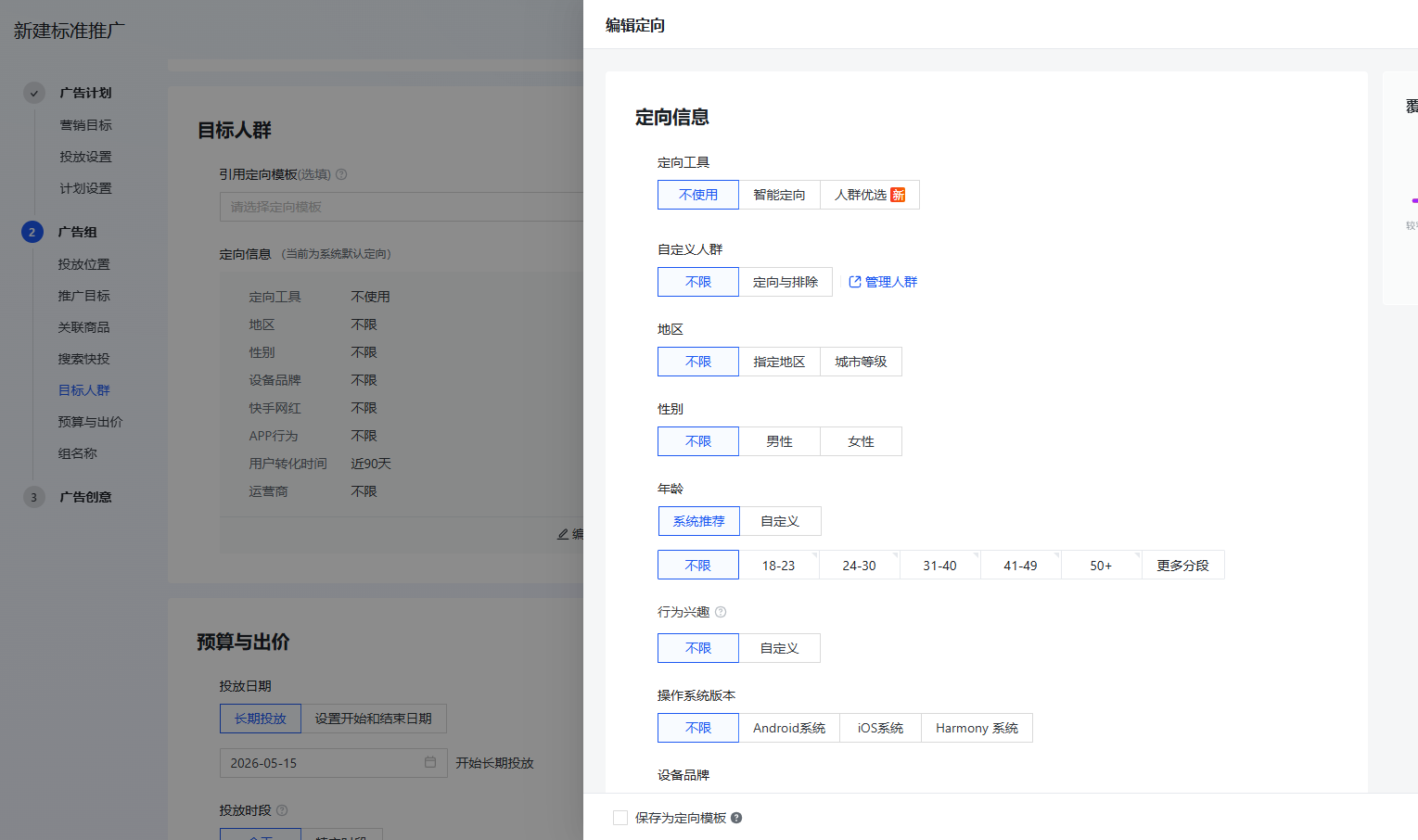Select 智能定向 option
Screen dimensions: 1418x840
779,195
